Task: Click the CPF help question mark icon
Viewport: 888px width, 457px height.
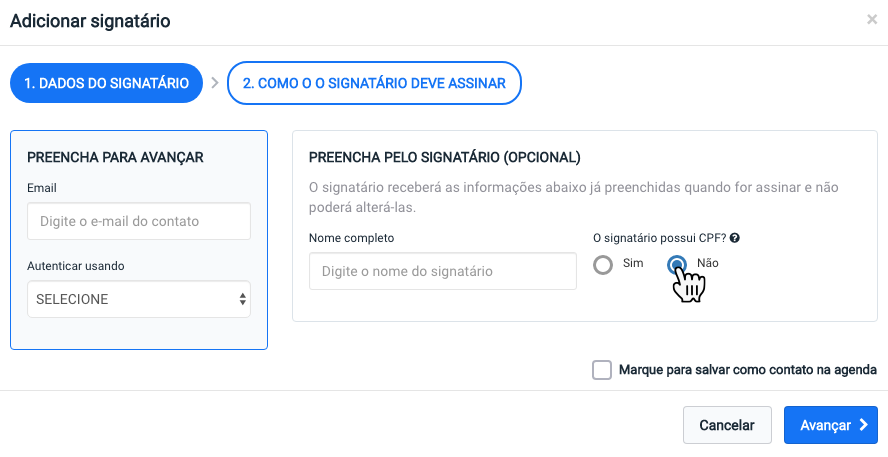Action: click(735, 238)
